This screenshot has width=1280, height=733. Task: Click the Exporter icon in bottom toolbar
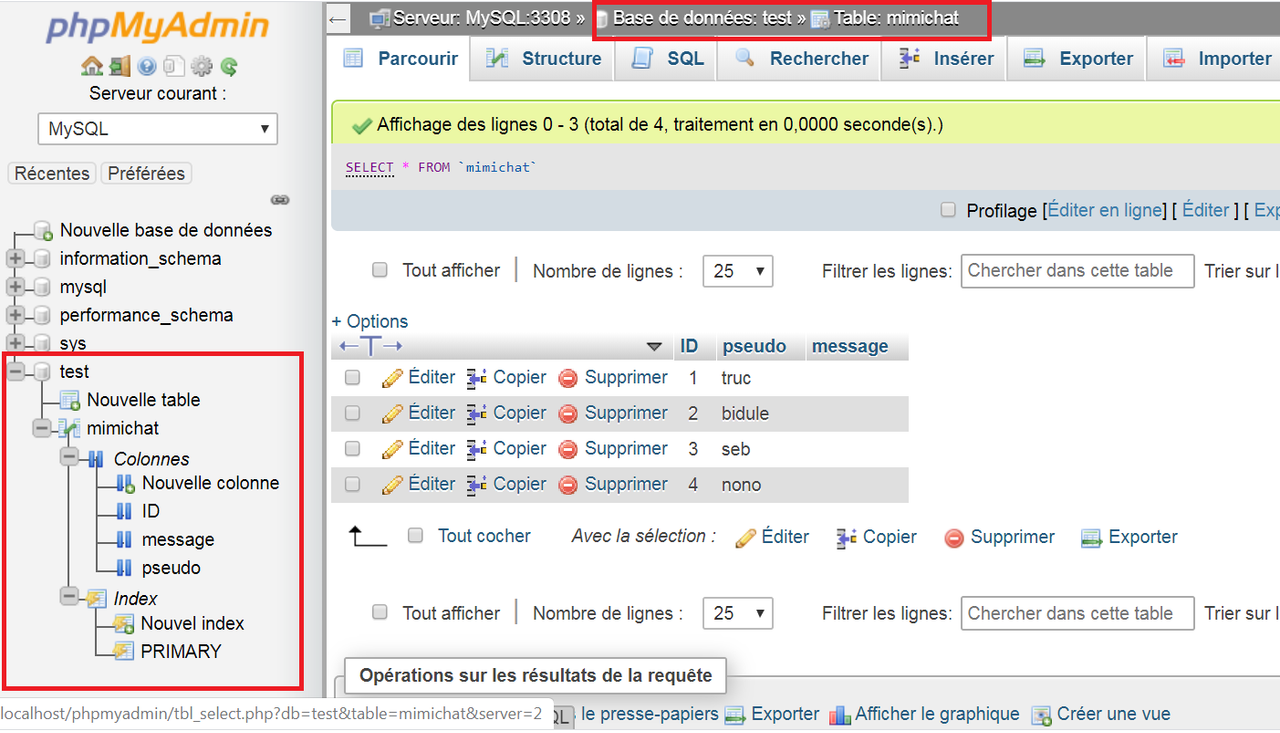[736, 714]
